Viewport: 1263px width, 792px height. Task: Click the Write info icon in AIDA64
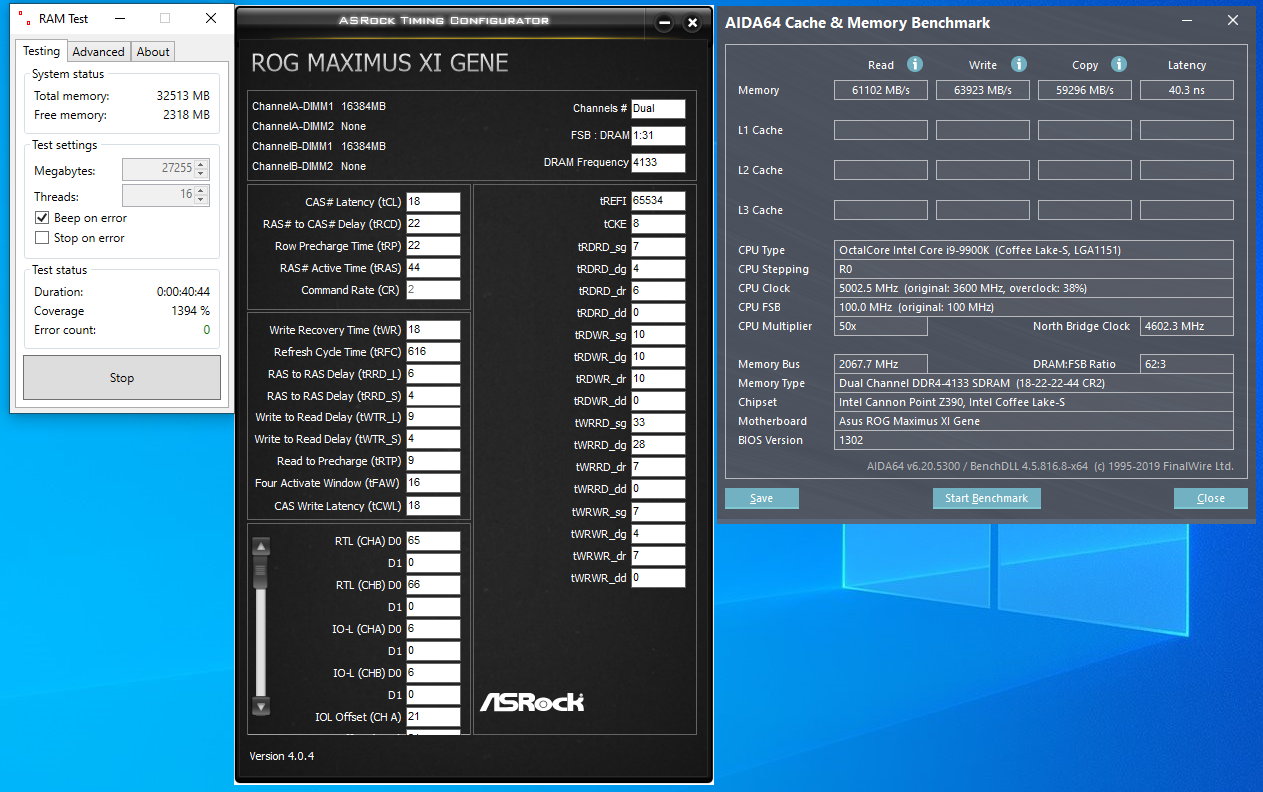point(1018,64)
